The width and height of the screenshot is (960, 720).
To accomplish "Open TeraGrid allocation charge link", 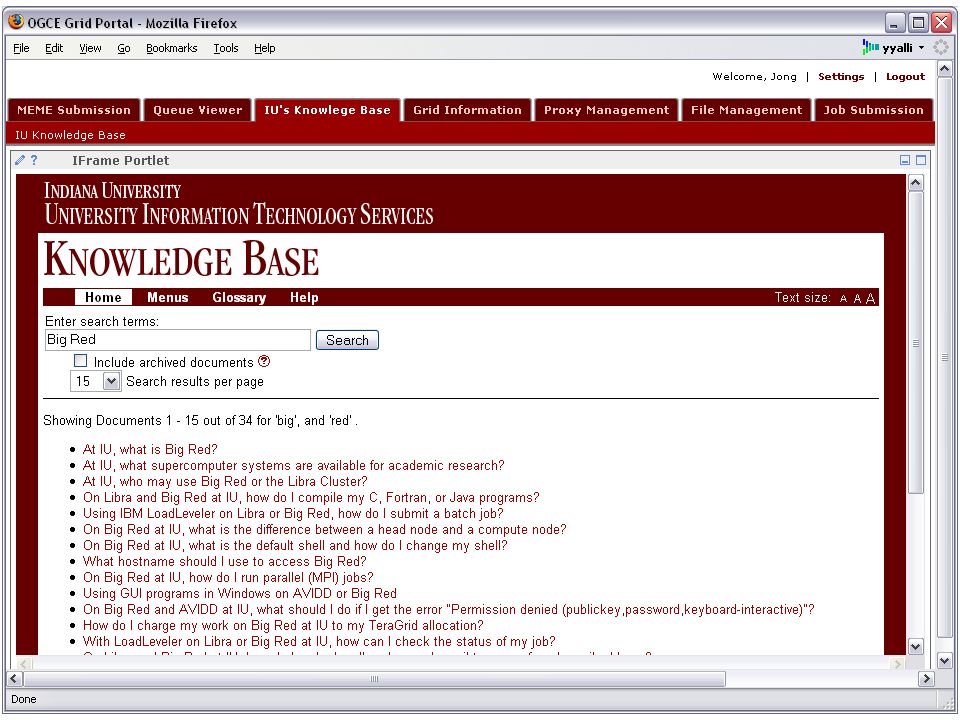I will click(x=283, y=625).
